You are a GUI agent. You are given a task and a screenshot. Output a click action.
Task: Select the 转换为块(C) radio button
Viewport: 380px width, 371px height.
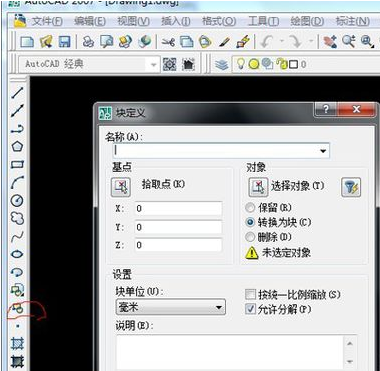[250, 222]
